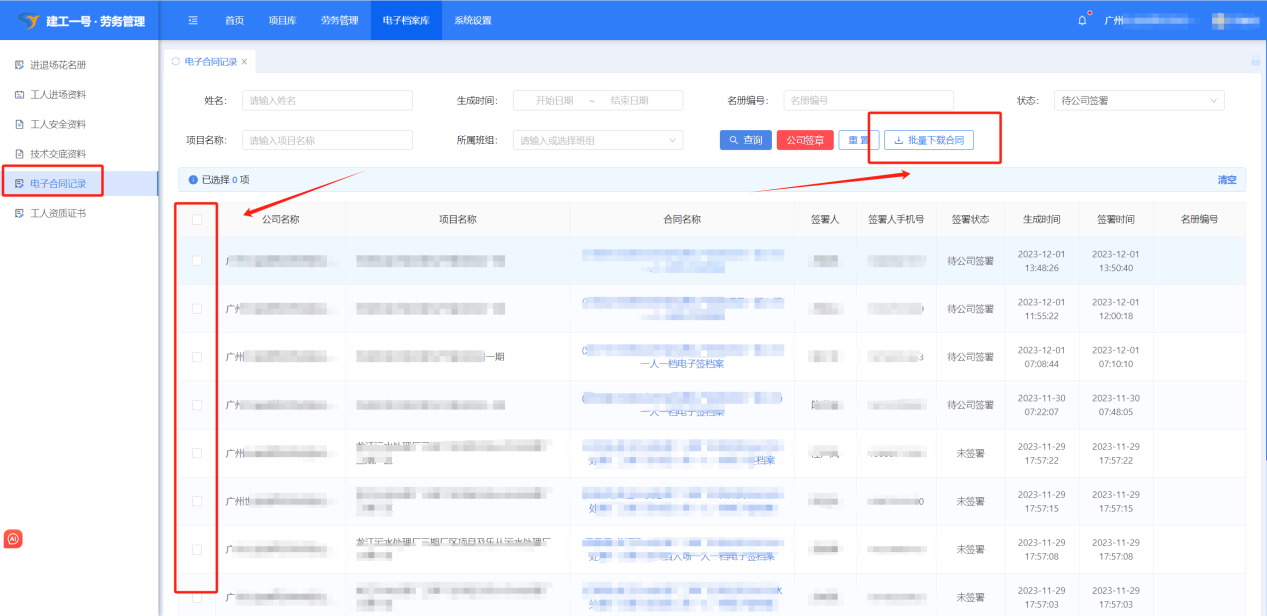Viewport: 1267px width, 616px height.
Task: Open 进退场花名册 in sidebar
Action: tap(57, 65)
